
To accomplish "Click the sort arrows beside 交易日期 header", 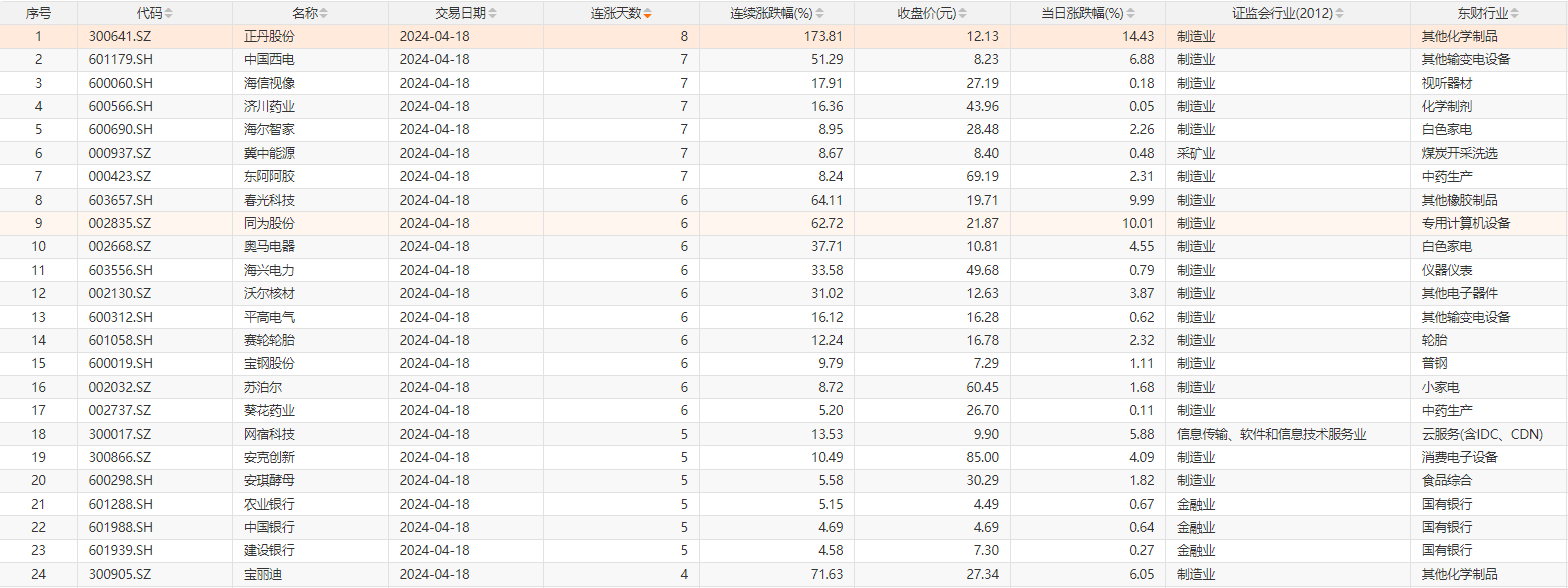I will [492, 14].
